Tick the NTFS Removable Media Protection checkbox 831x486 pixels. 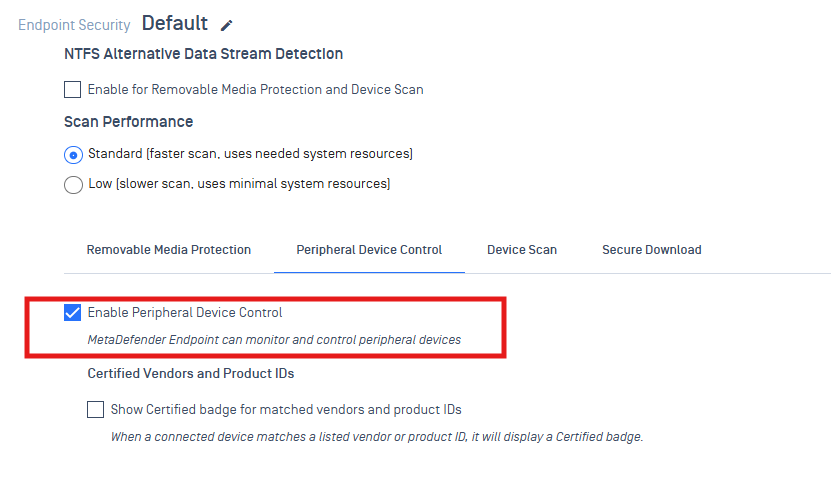point(73,90)
